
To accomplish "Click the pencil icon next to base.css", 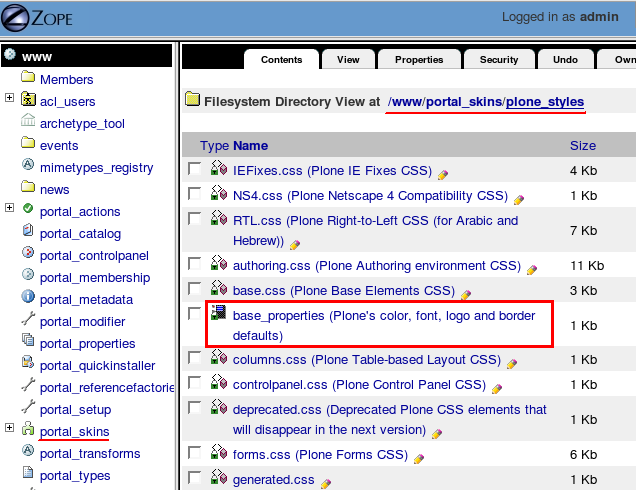I will click(x=466, y=295).
